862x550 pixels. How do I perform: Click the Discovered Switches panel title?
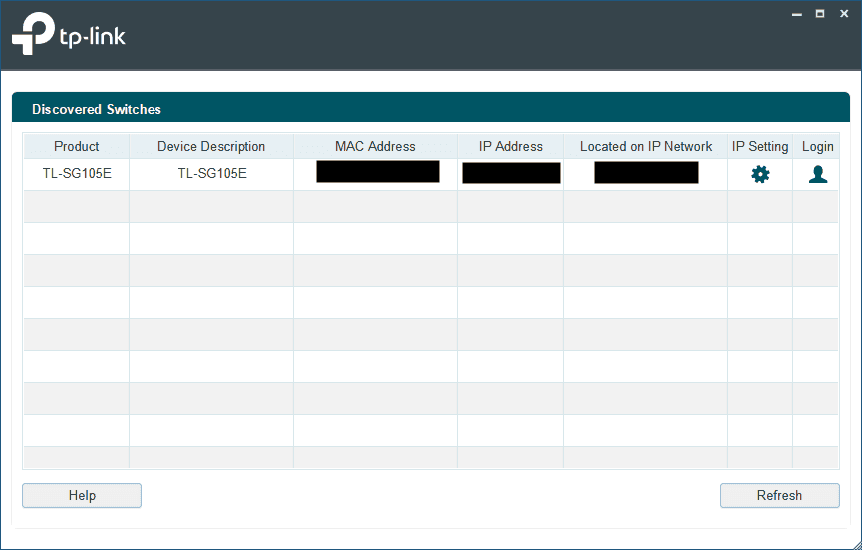click(96, 109)
